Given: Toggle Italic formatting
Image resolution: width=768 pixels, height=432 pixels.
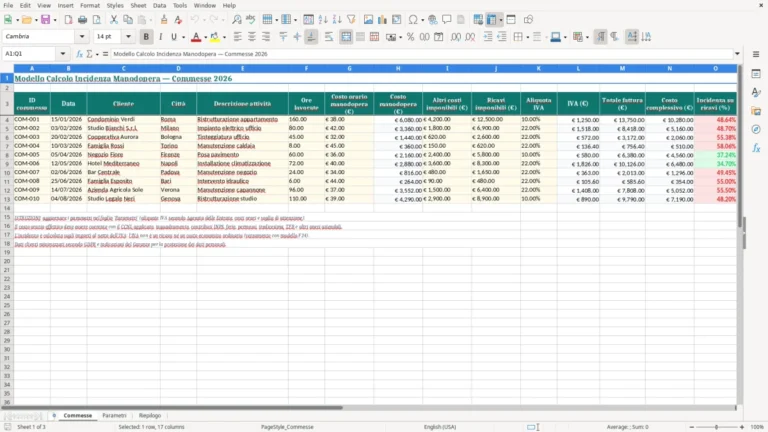Looking at the screenshot, I should (x=160, y=37).
